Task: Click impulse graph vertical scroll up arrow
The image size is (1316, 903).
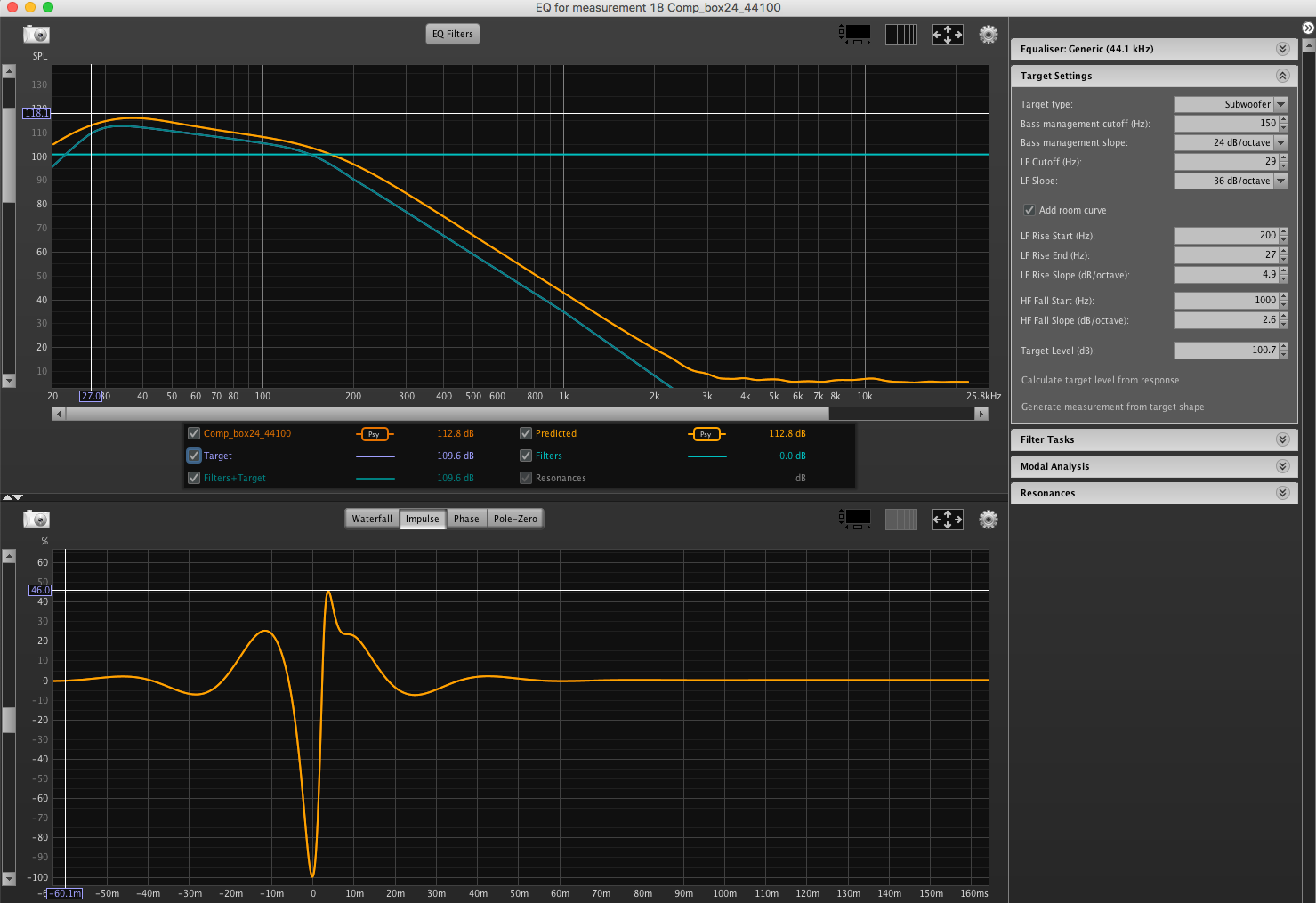Action: 9,556
